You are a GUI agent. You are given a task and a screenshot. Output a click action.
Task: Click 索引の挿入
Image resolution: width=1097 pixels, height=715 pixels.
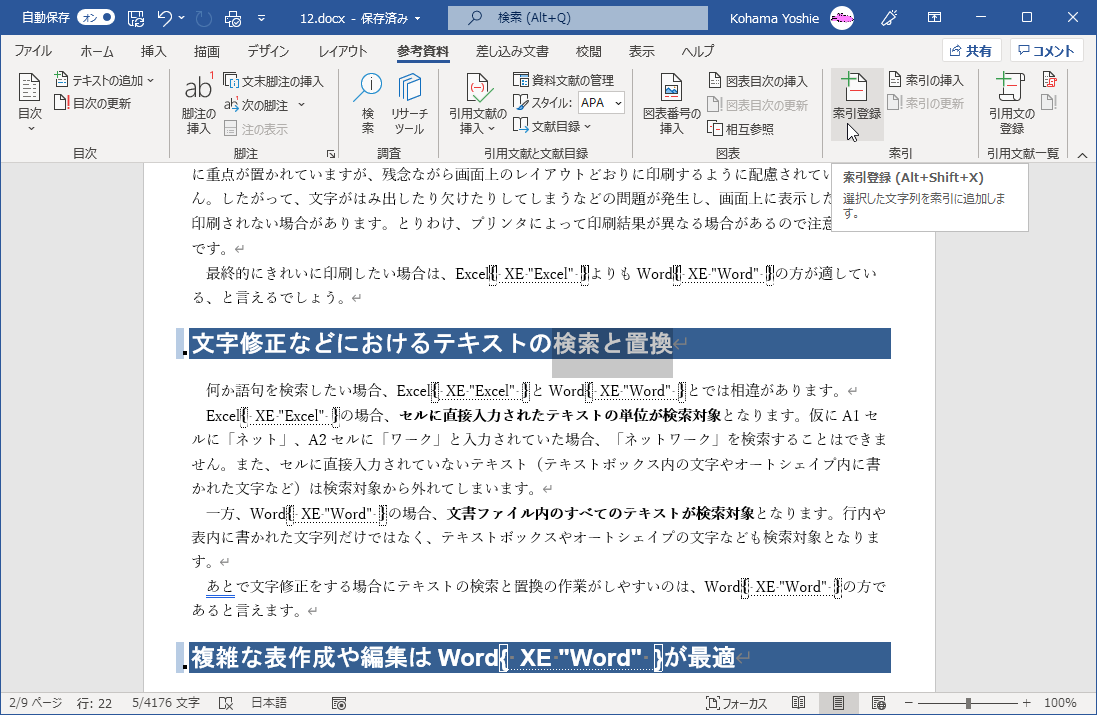tap(926, 80)
